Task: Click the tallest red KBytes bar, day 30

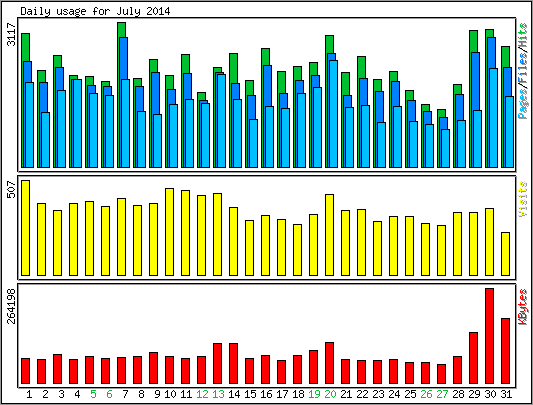Action: tap(489, 336)
